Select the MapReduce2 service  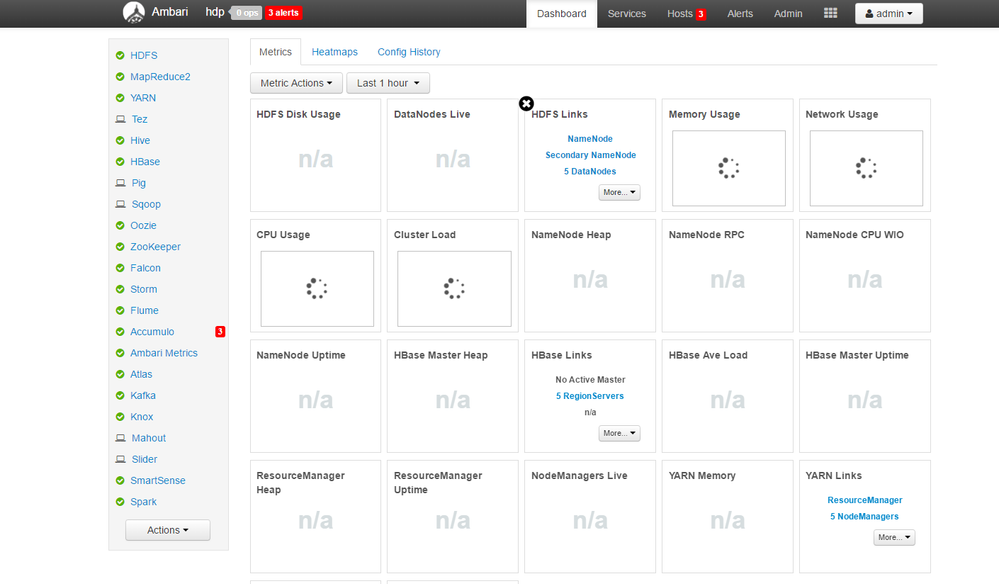coord(161,76)
